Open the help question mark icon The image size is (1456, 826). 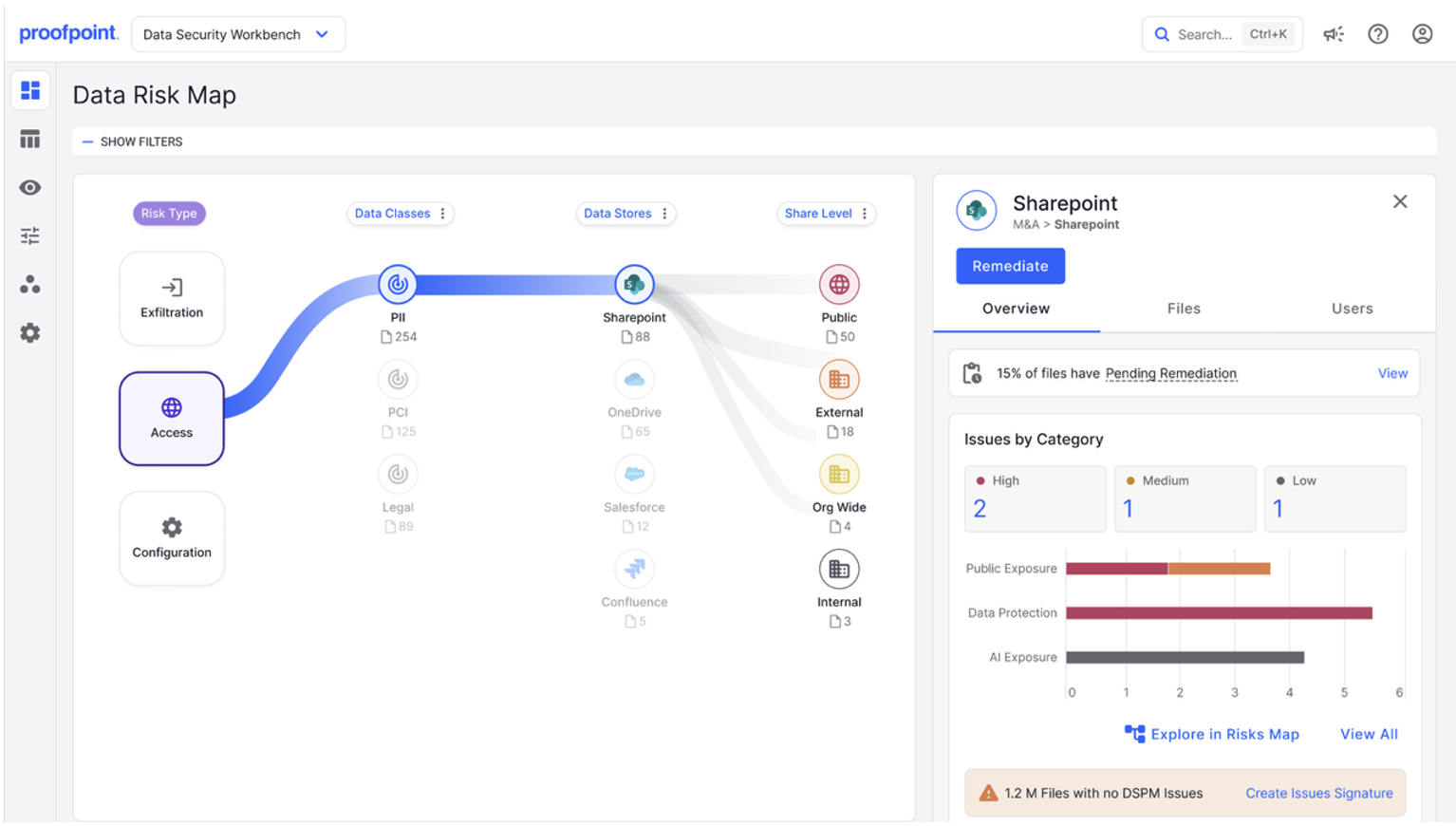1378,34
